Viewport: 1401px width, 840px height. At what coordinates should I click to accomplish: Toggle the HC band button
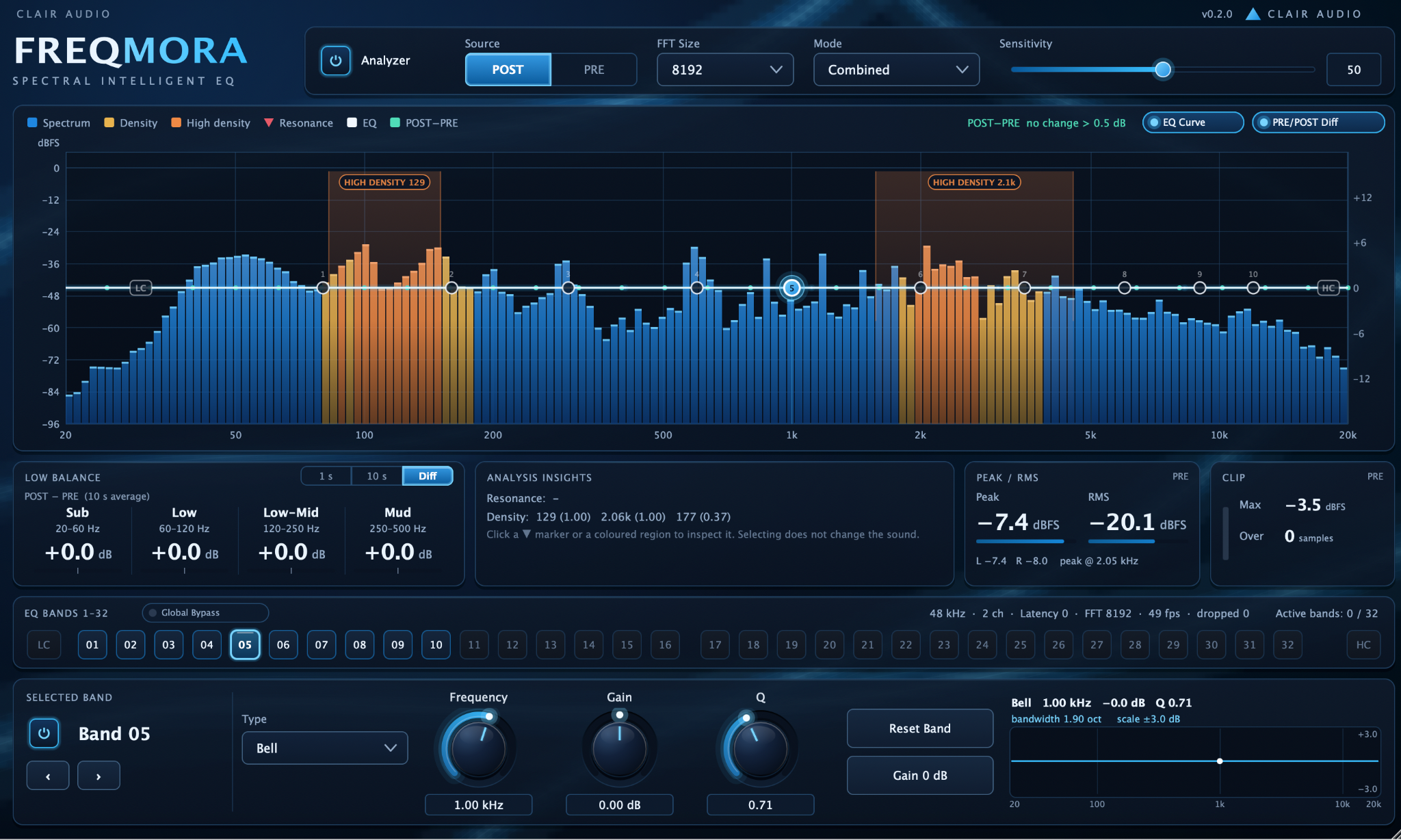click(1363, 645)
